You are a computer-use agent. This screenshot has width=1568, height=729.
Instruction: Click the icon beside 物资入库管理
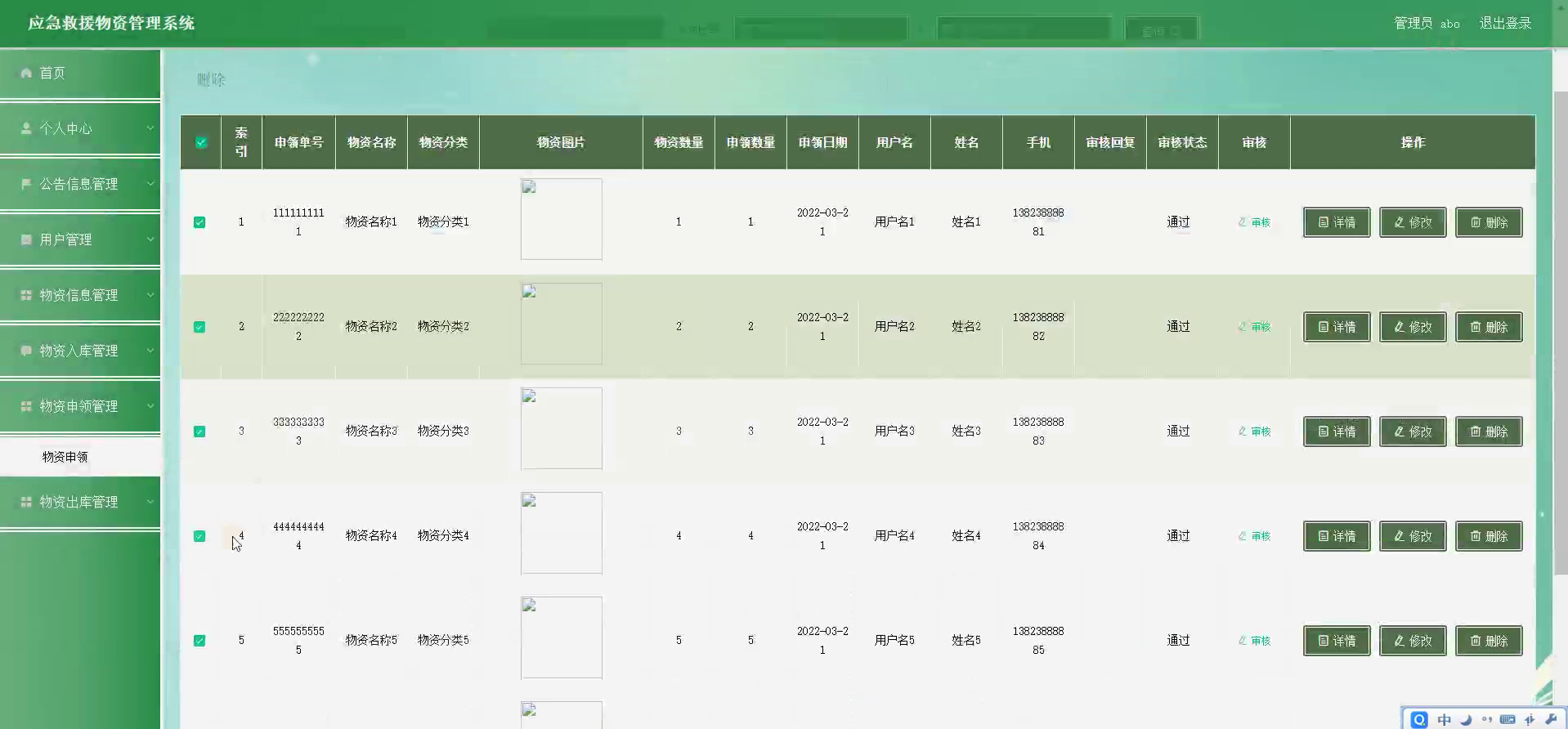[26, 351]
